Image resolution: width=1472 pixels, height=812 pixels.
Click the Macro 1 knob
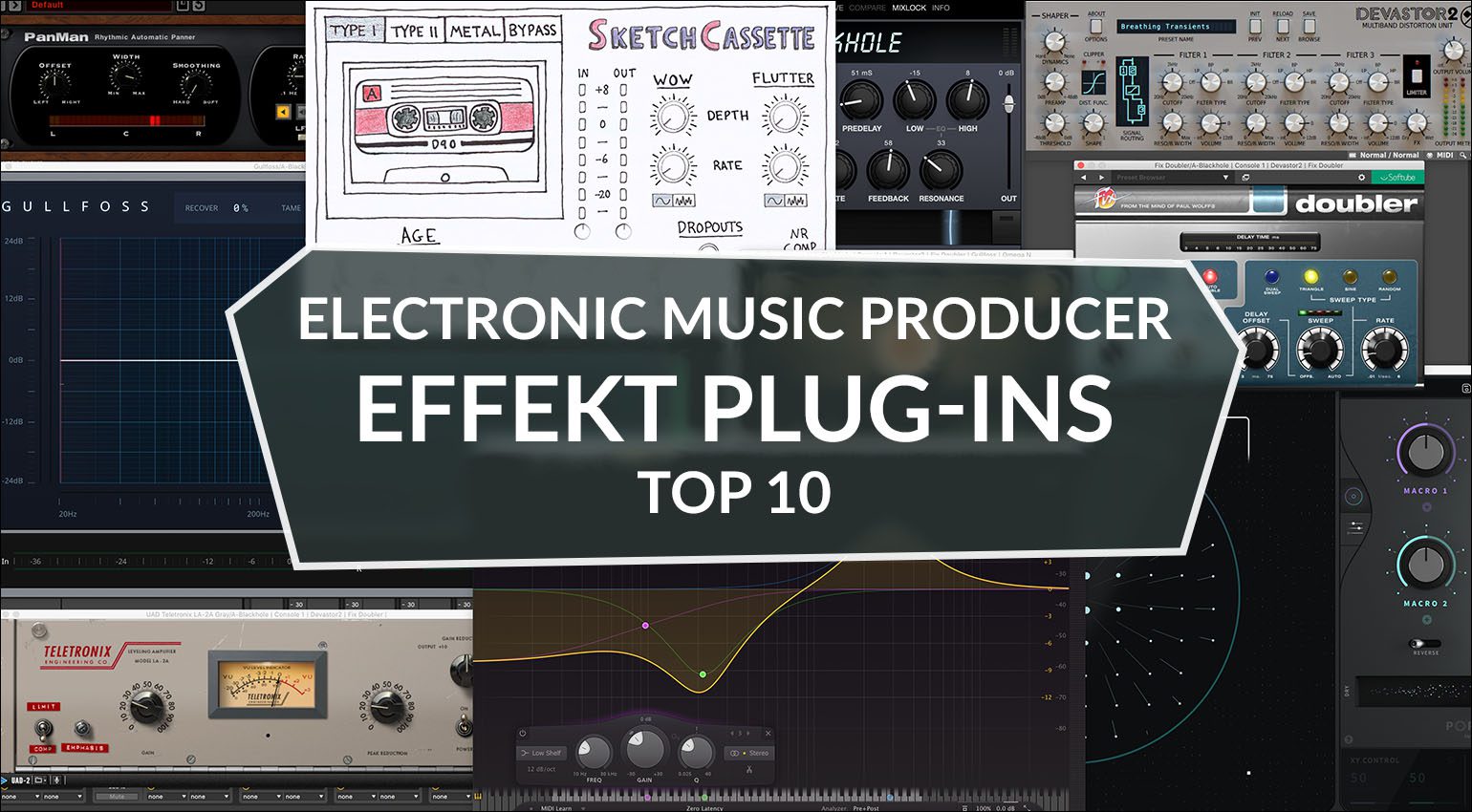1426,451
